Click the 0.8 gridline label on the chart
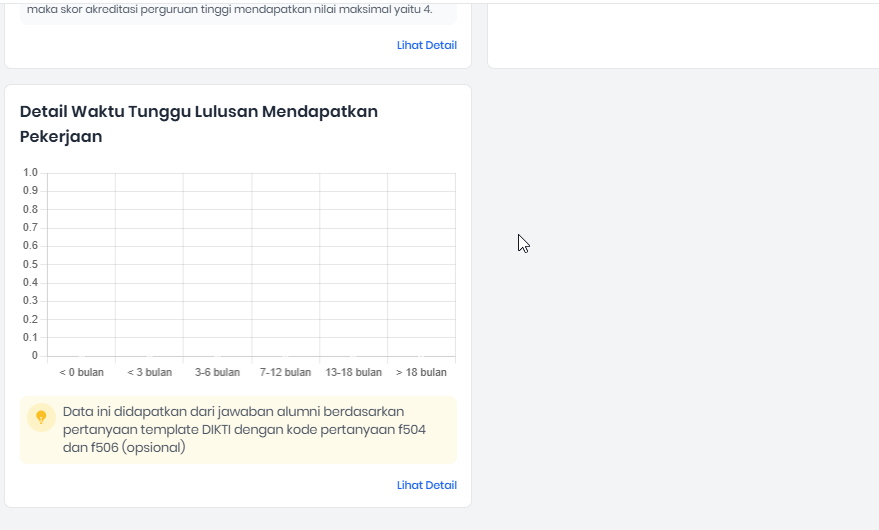This screenshot has height=530, width=879. point(30,209)
